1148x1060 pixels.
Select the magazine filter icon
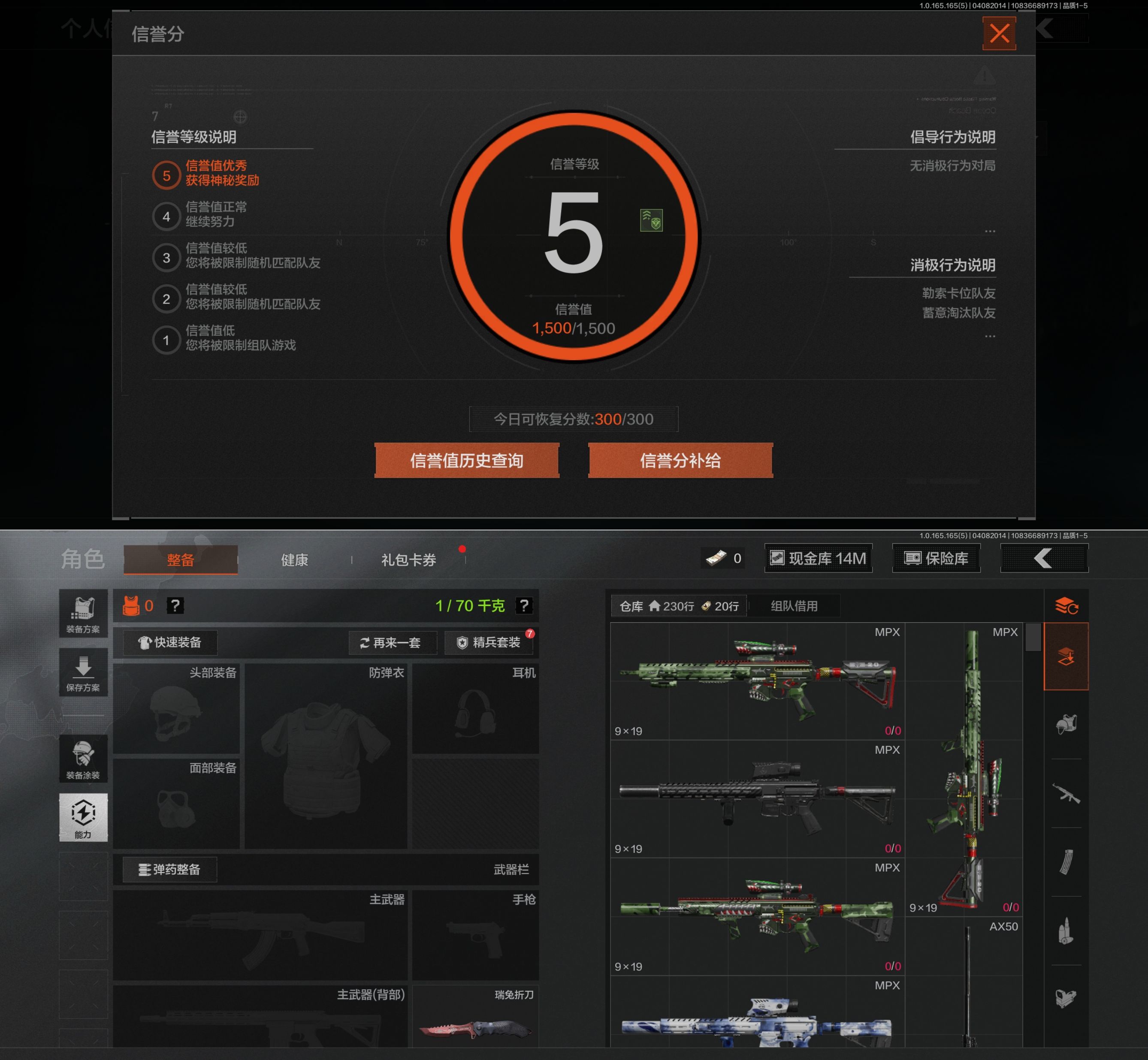pyautogui.click(x=1066, y=861)
